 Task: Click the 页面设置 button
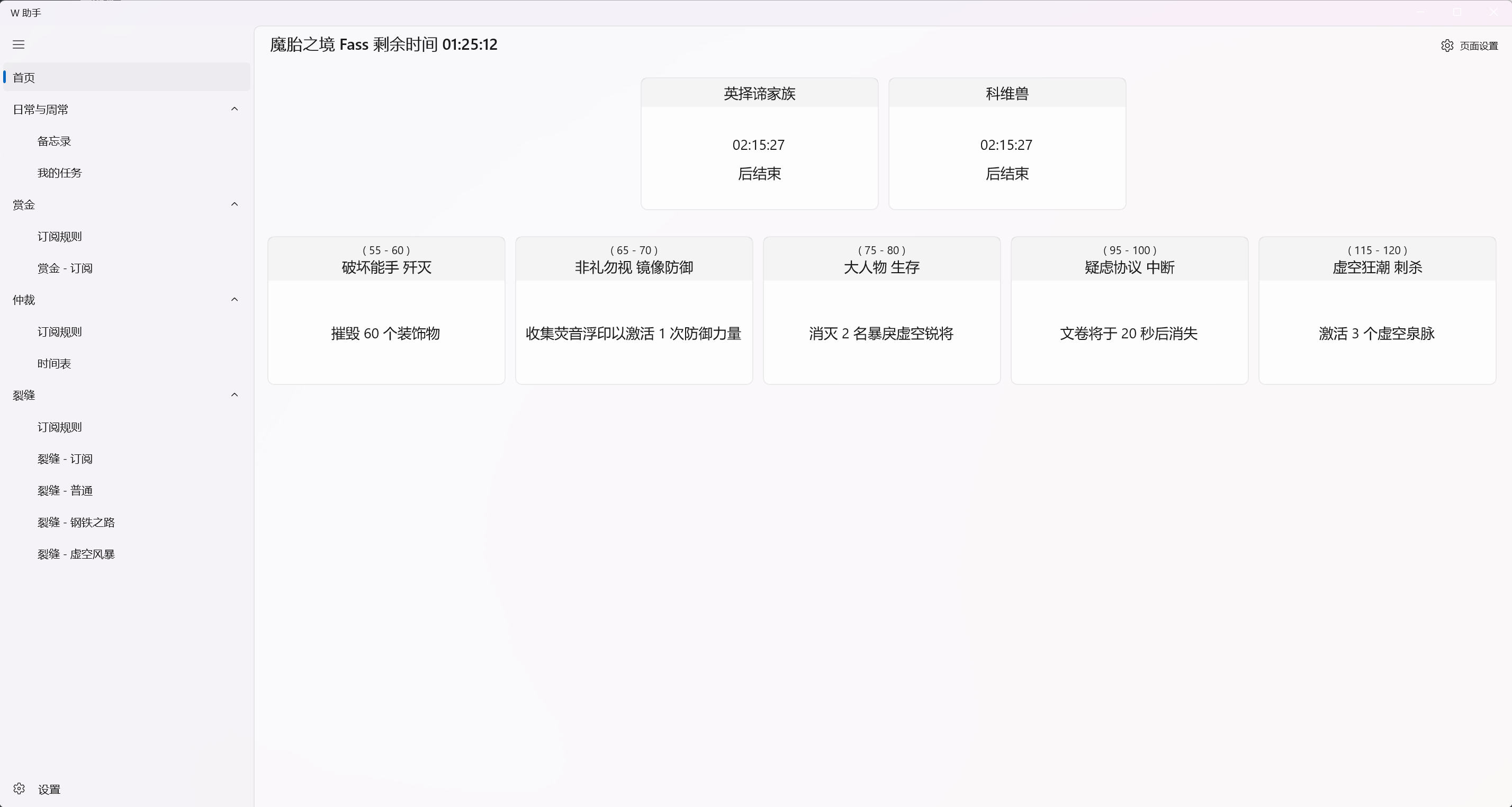pyautogui.click(x=1480, y=45)
